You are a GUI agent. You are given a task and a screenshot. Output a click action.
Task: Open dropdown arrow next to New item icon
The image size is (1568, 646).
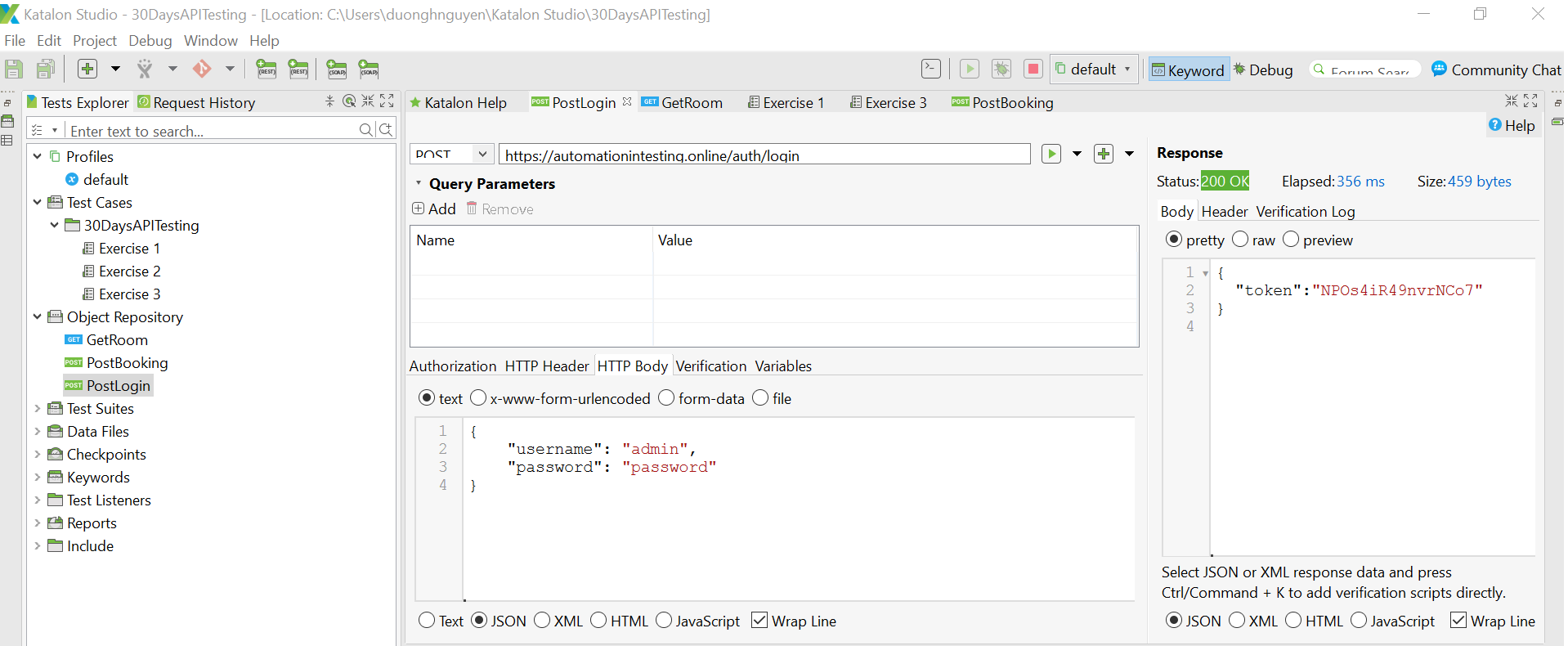point(115,69)
